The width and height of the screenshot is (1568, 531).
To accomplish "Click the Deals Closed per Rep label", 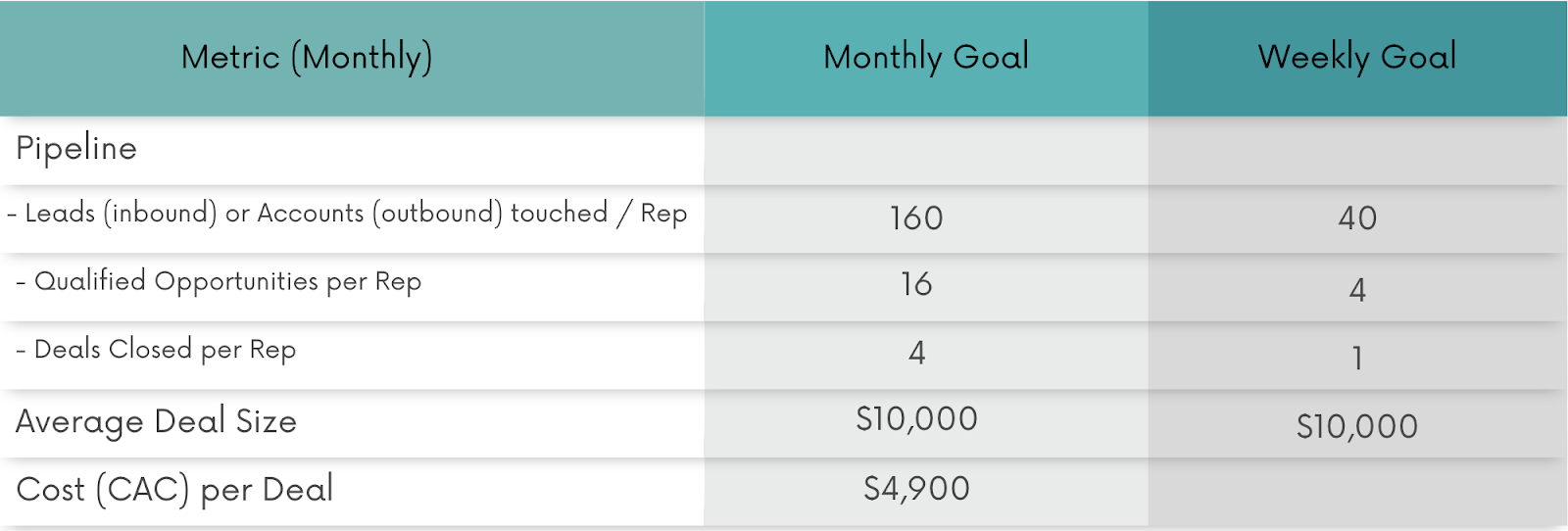I will 157,350.
